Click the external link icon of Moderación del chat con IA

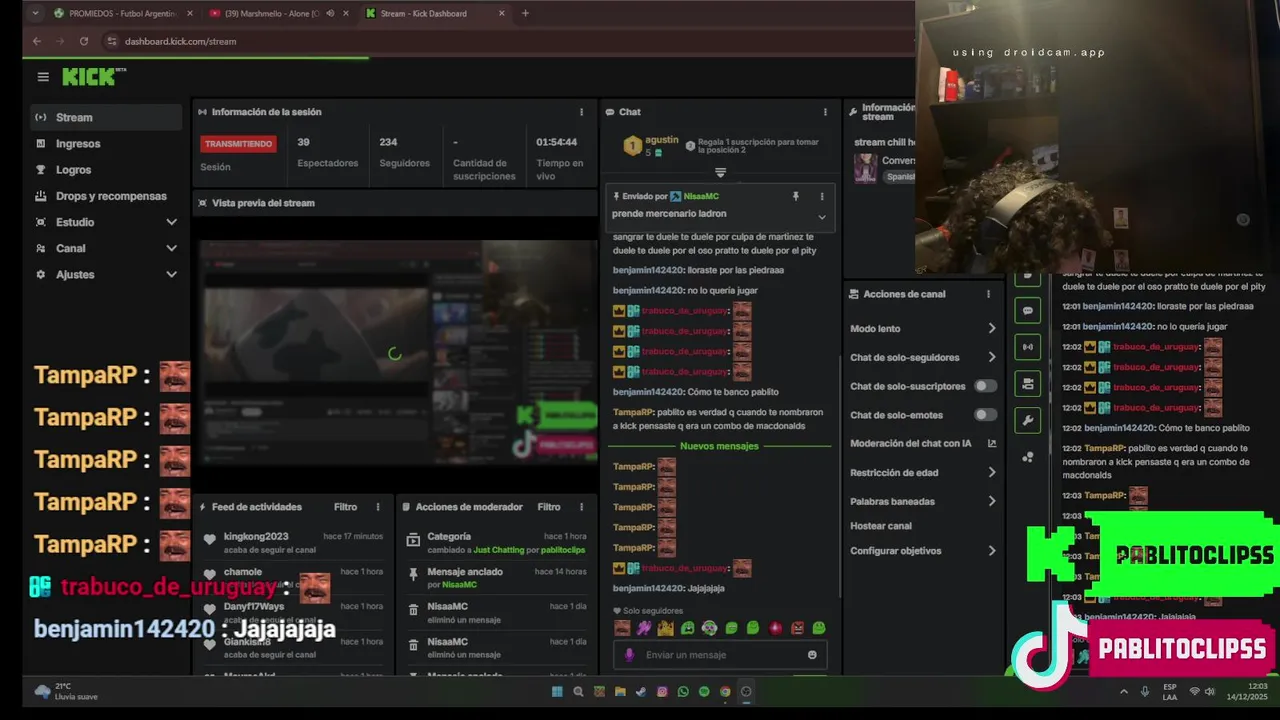(992, 443)
